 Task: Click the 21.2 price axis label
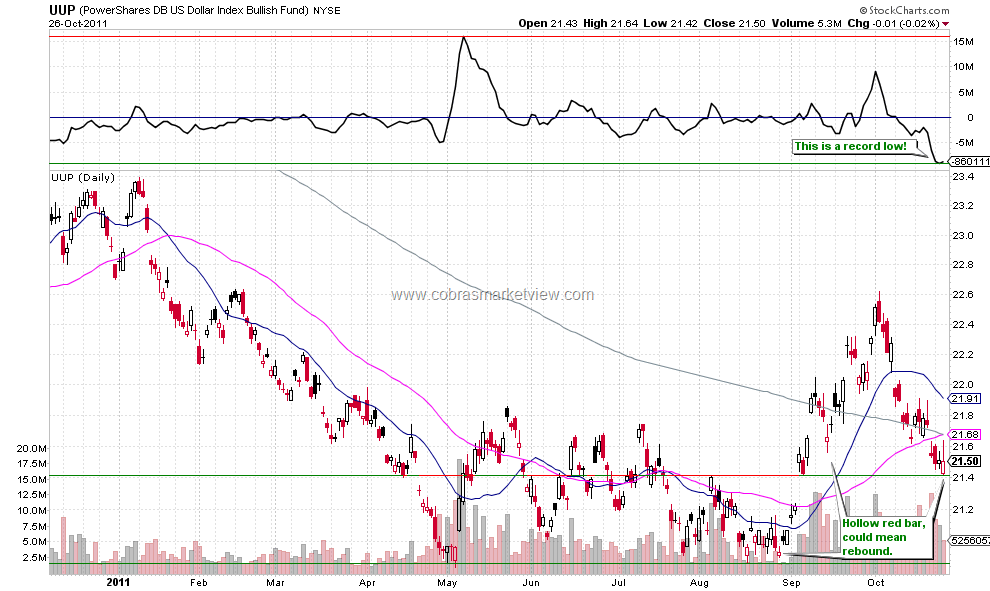[x=962, y=509]
